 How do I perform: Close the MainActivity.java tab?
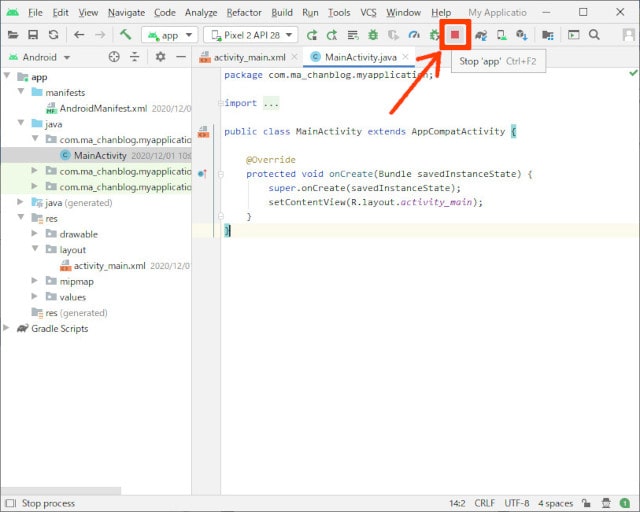tap(405, 57)
